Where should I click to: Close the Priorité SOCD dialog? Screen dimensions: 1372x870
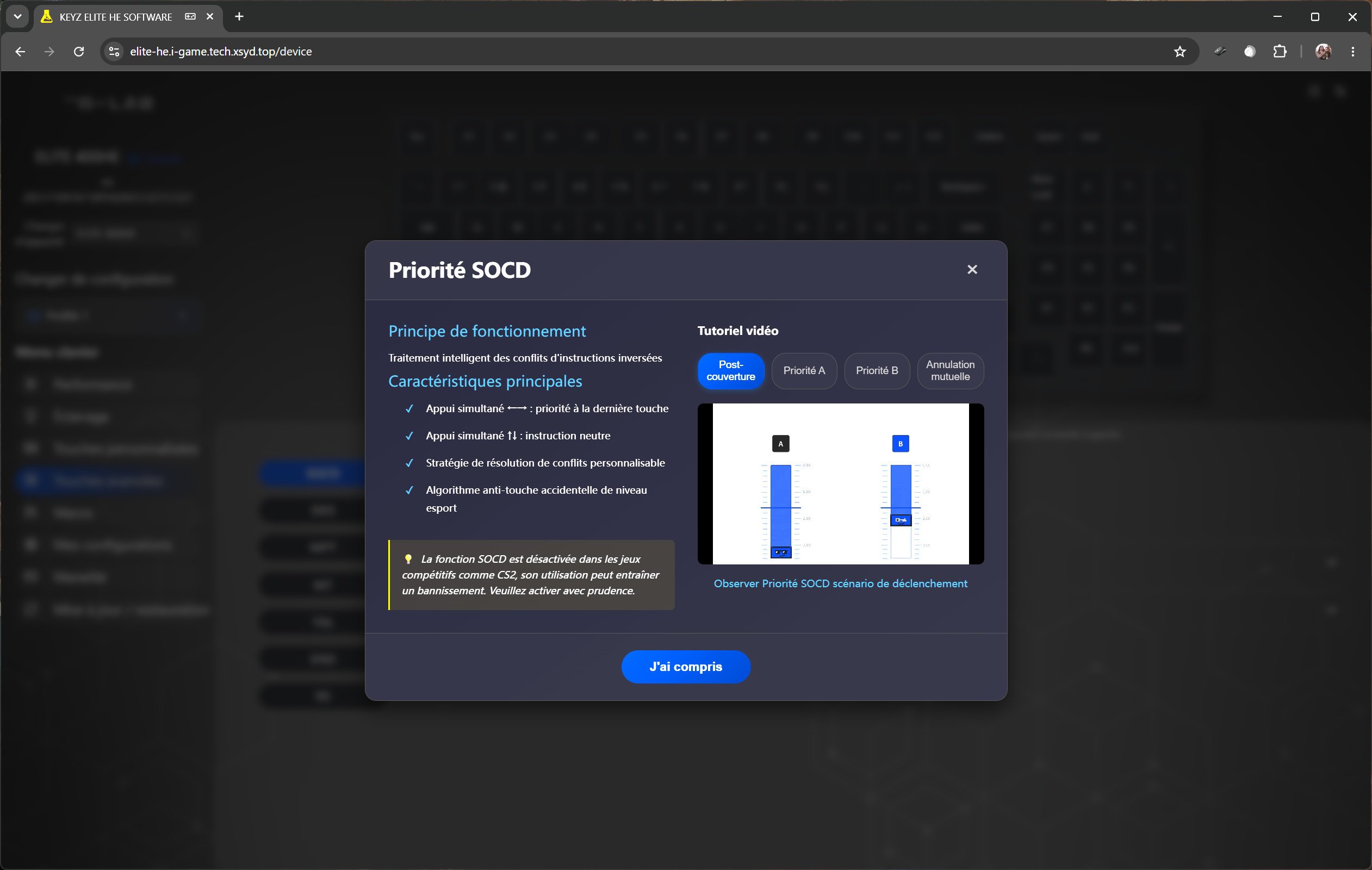[972, 270]
